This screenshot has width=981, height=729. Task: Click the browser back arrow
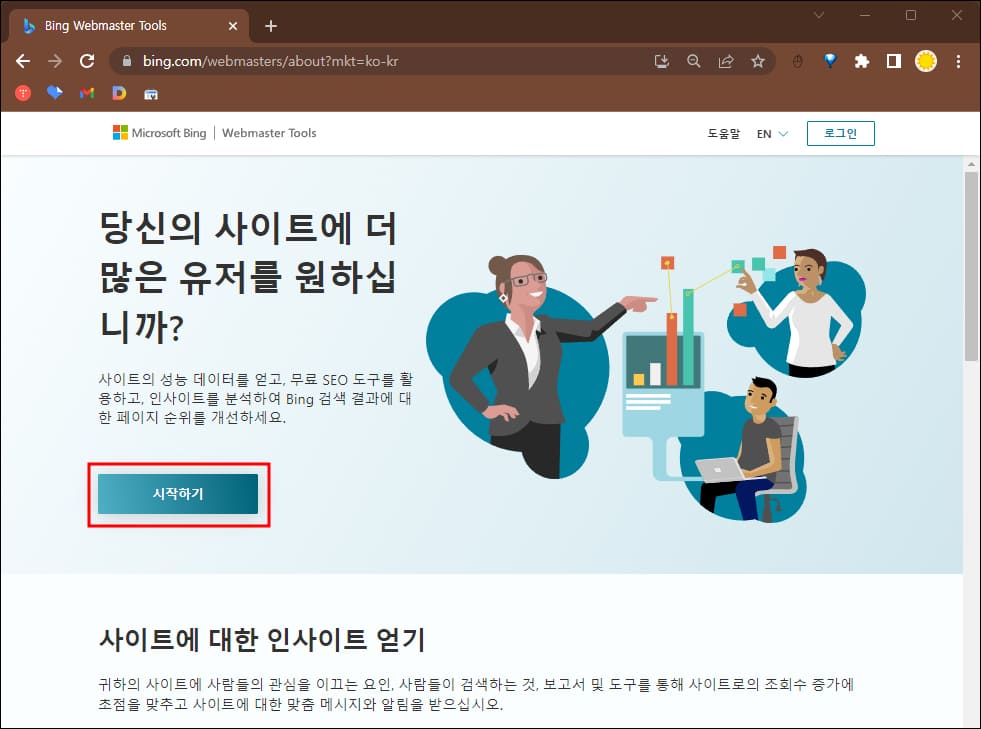tap(23, 61)
